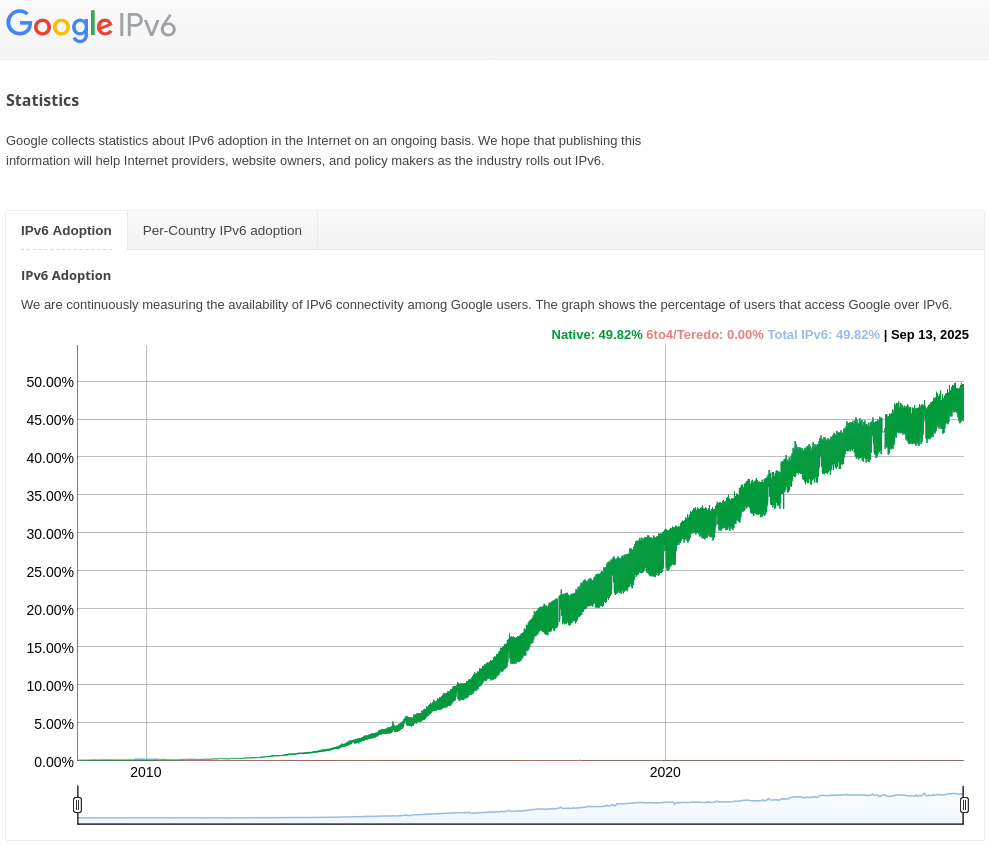989x845 pixels.
Task: Click the 0.00% y-axis label
Action: [x=54, y=762]
